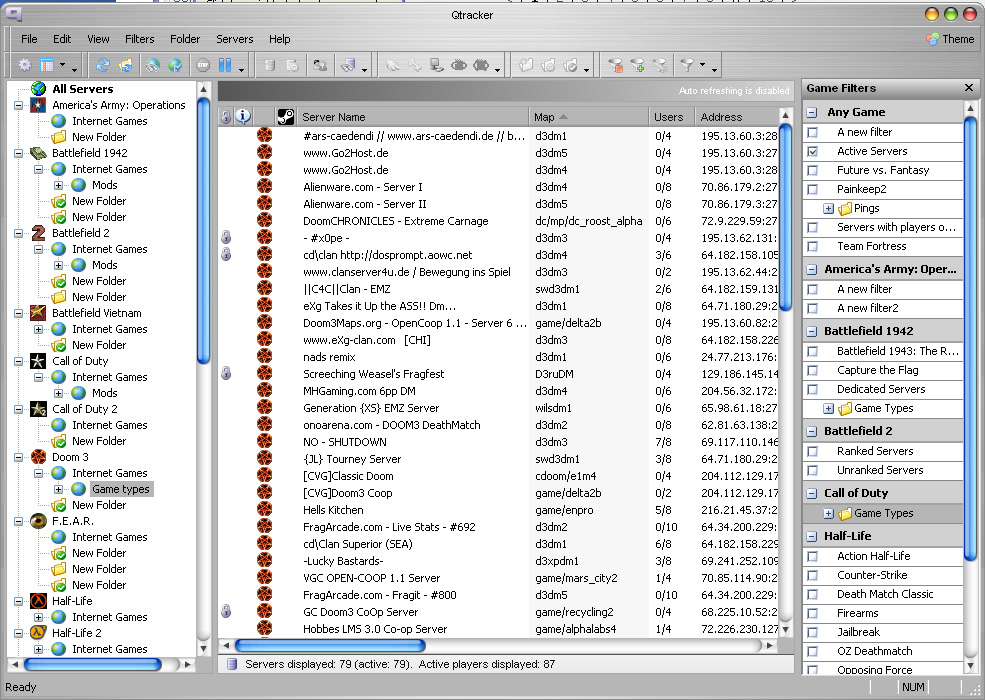Click the two-users toolbar icon
The width and height of the screenshot is (985, 700).
pos(320,65)
